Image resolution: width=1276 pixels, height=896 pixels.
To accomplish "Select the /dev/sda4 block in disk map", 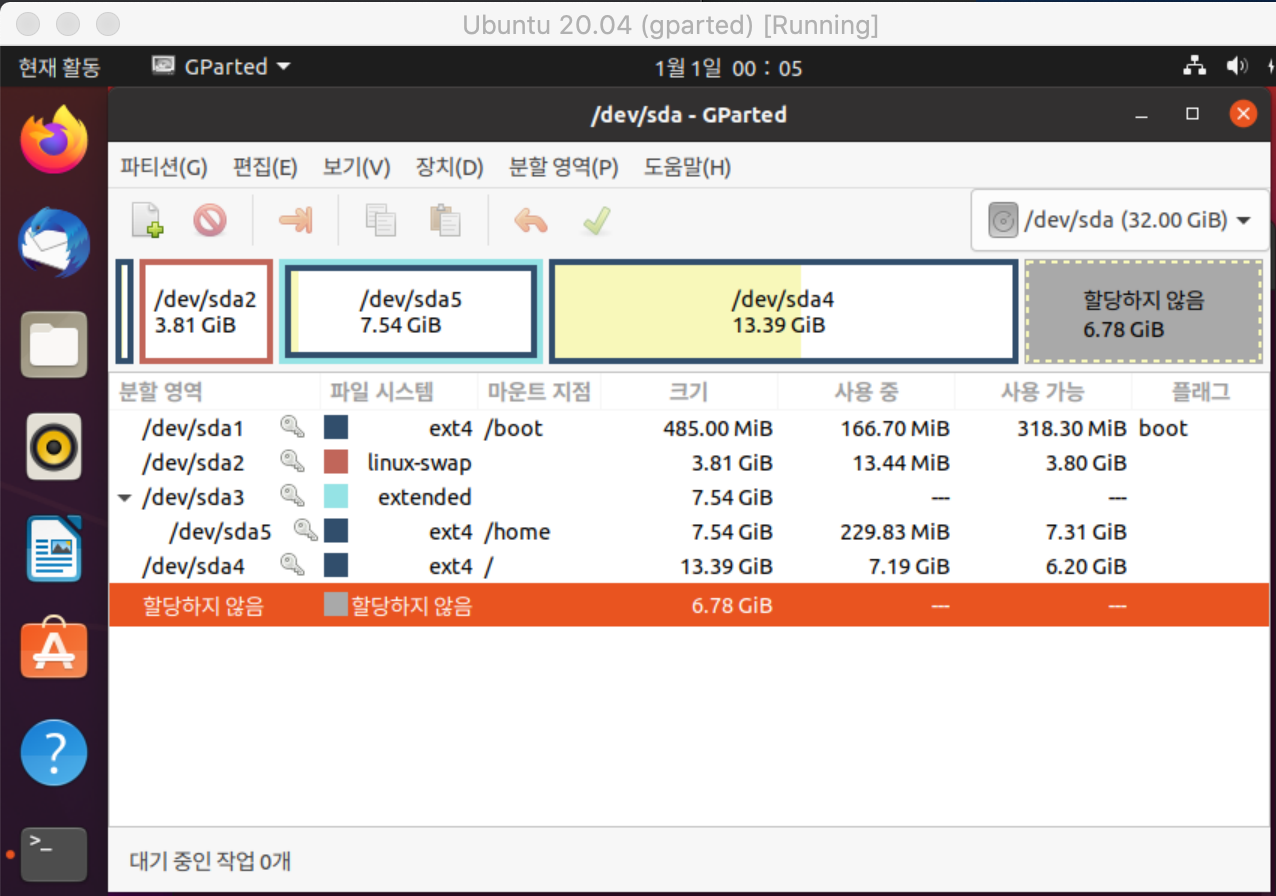I will [783, 311].
